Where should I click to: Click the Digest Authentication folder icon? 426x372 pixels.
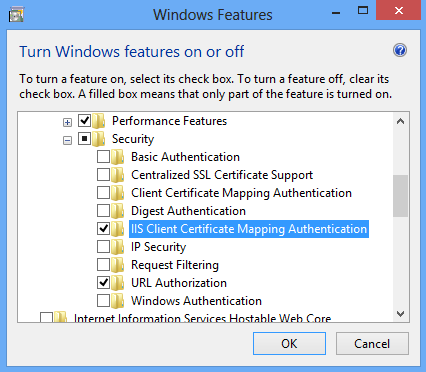click(x=118, y=211)
